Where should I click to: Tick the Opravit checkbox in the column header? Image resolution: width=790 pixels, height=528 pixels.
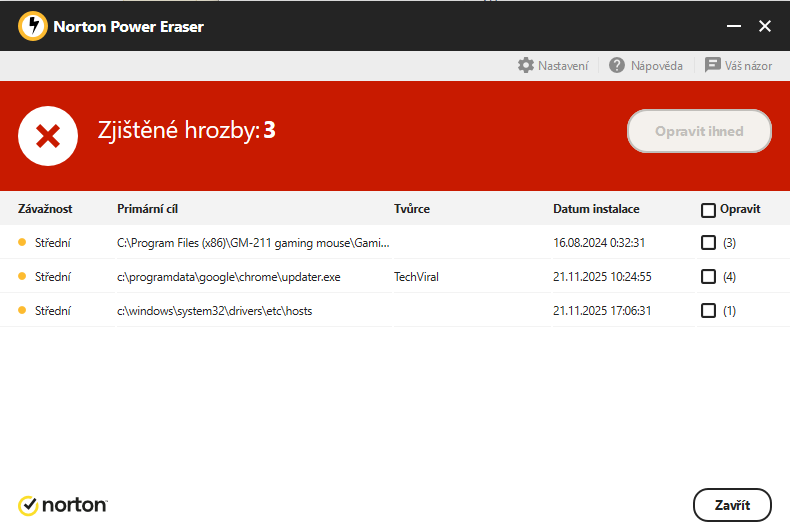pos(708,210)
